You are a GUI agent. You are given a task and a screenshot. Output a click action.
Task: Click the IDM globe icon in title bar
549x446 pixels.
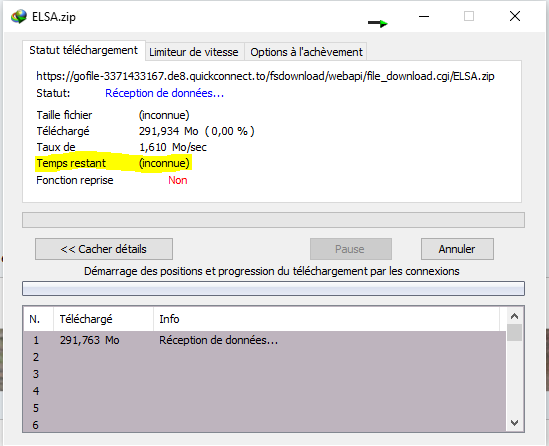coord(19,16)
